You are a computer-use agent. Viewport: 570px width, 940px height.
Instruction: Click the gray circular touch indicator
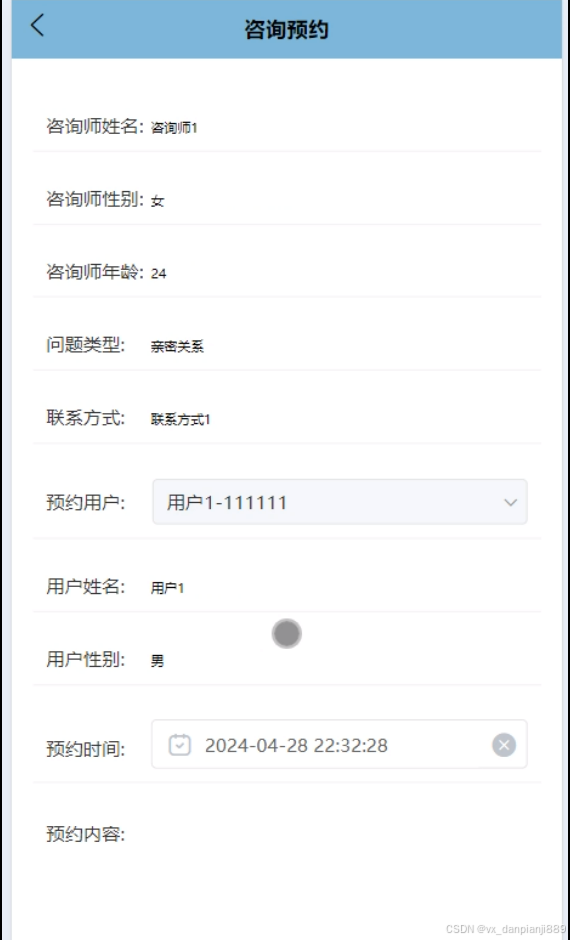[286, 634]
